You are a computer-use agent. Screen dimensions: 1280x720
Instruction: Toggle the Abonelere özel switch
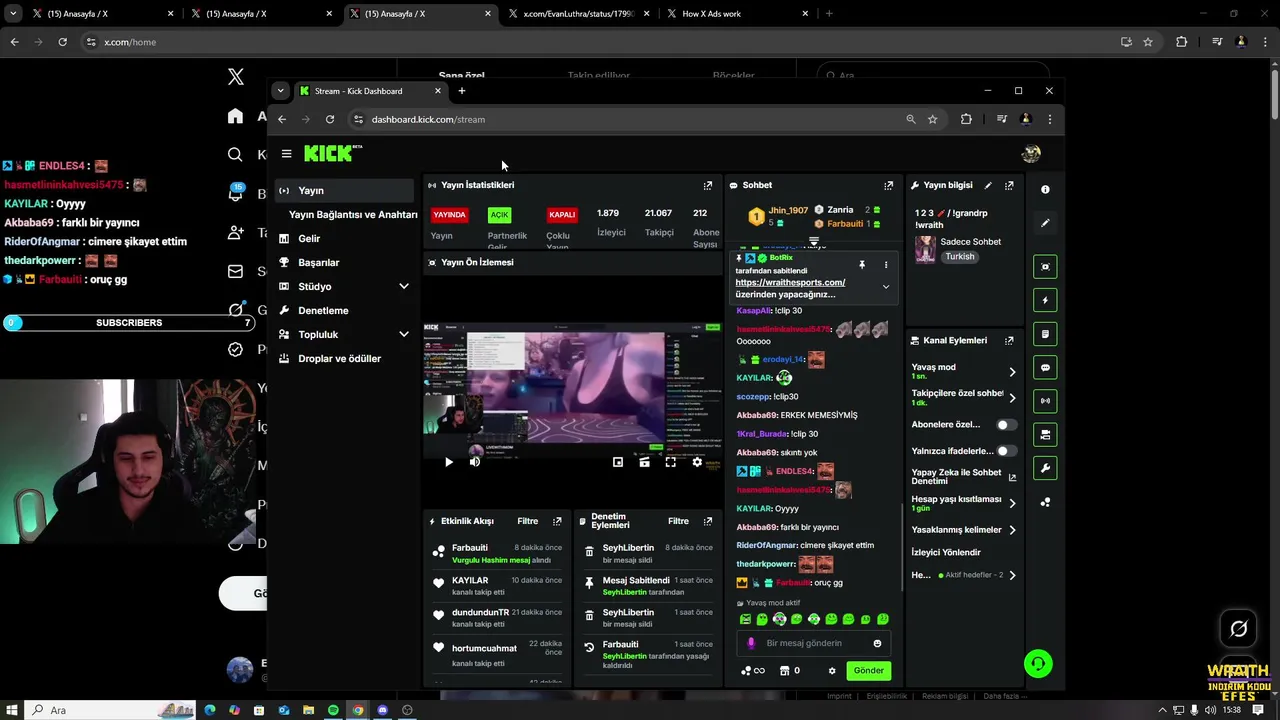1006,425
